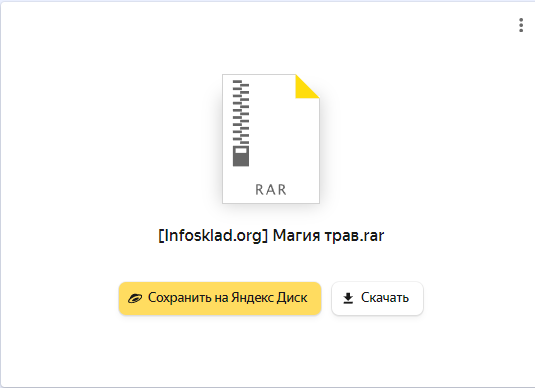Click the zipper graphic on the archive
535x388 pixels.
241,123
